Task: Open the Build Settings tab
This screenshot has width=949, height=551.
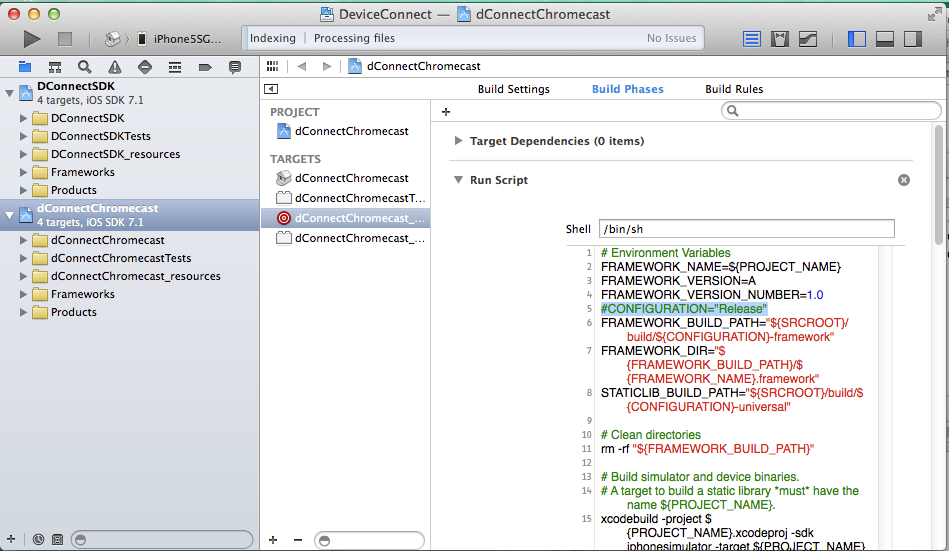Action: pos(513,89)
